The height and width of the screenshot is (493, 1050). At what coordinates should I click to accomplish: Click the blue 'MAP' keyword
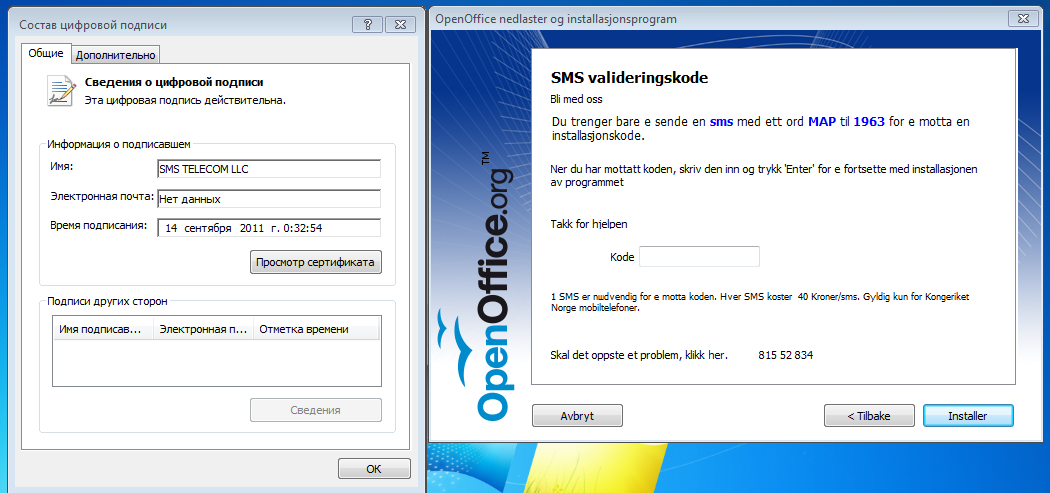point(822,122)
